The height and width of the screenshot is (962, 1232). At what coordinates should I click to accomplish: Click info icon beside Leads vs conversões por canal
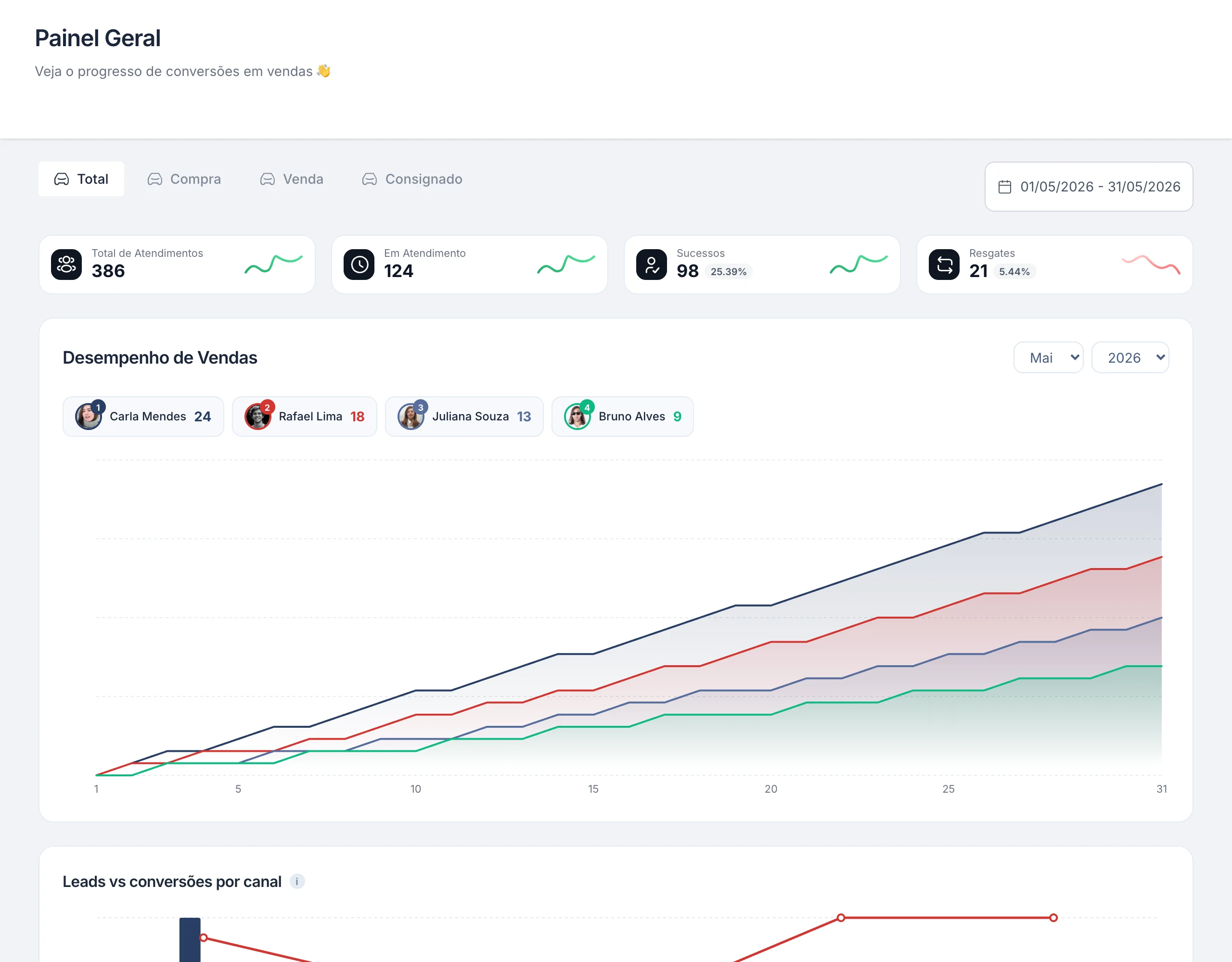click(297, 881)
